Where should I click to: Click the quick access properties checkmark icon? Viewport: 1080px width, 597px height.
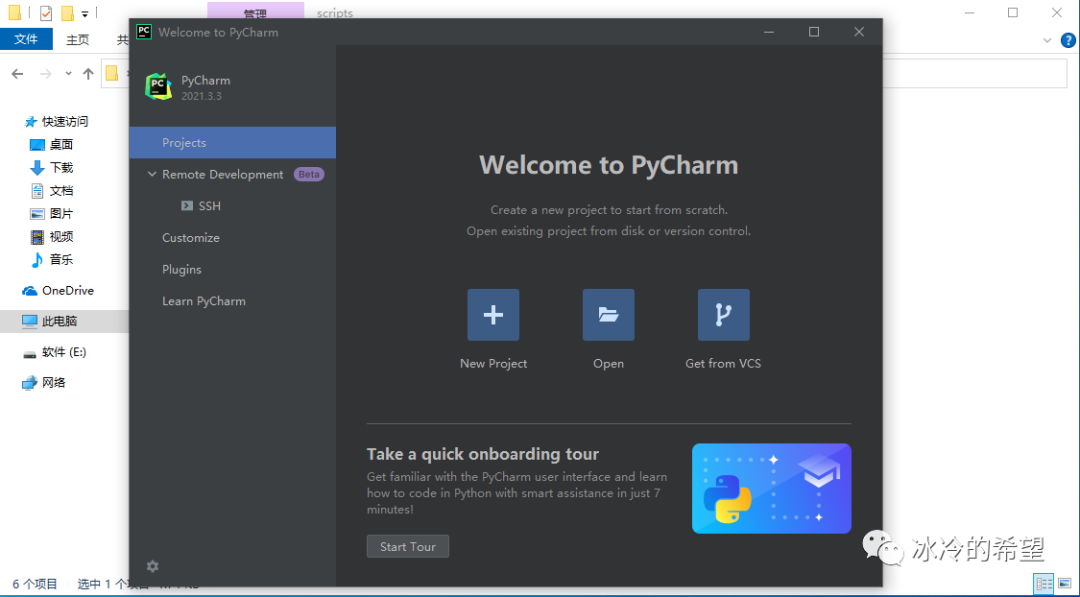click(x=45, y=12)
